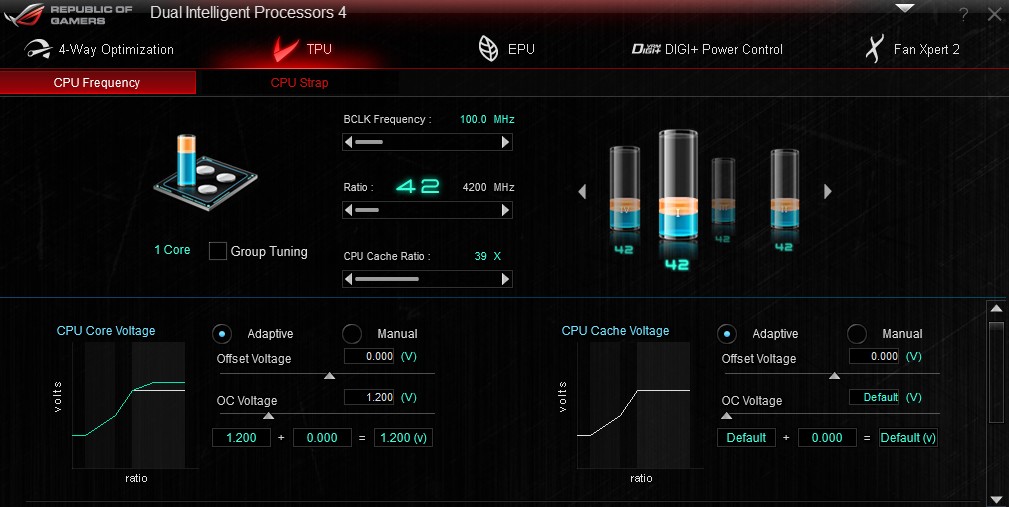1009x507 pixels.
Task: Click CPU Cache OC Voltage slider handle
Action: 727,416
